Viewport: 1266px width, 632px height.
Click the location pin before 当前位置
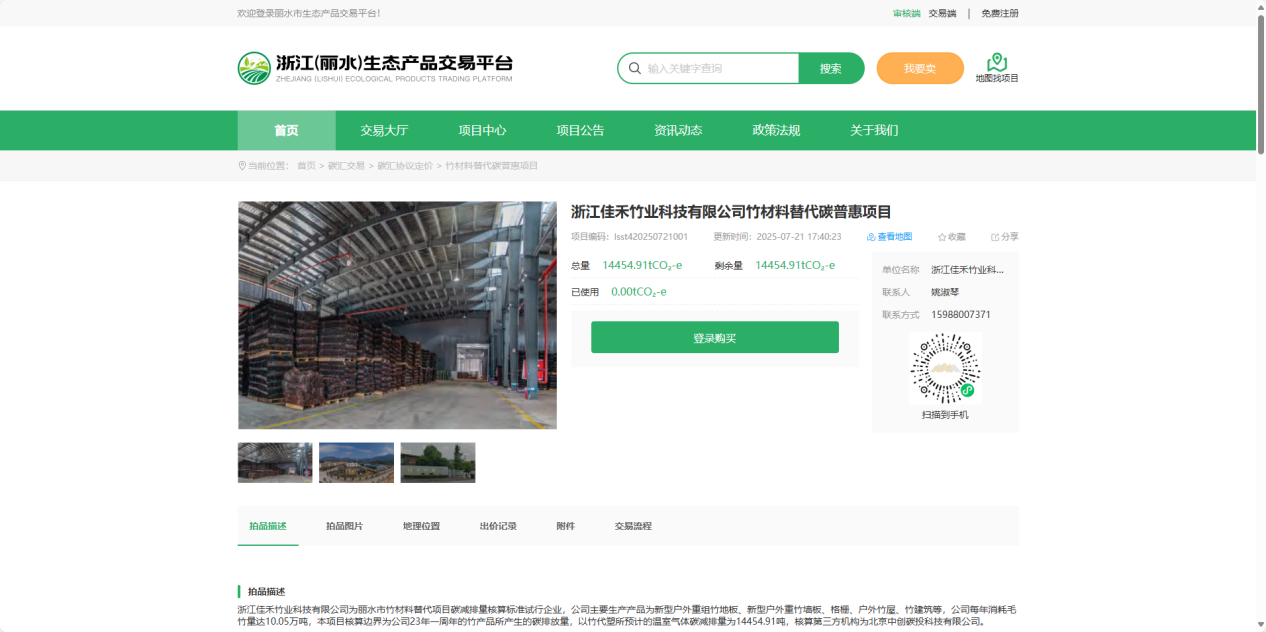coord(242,166)
